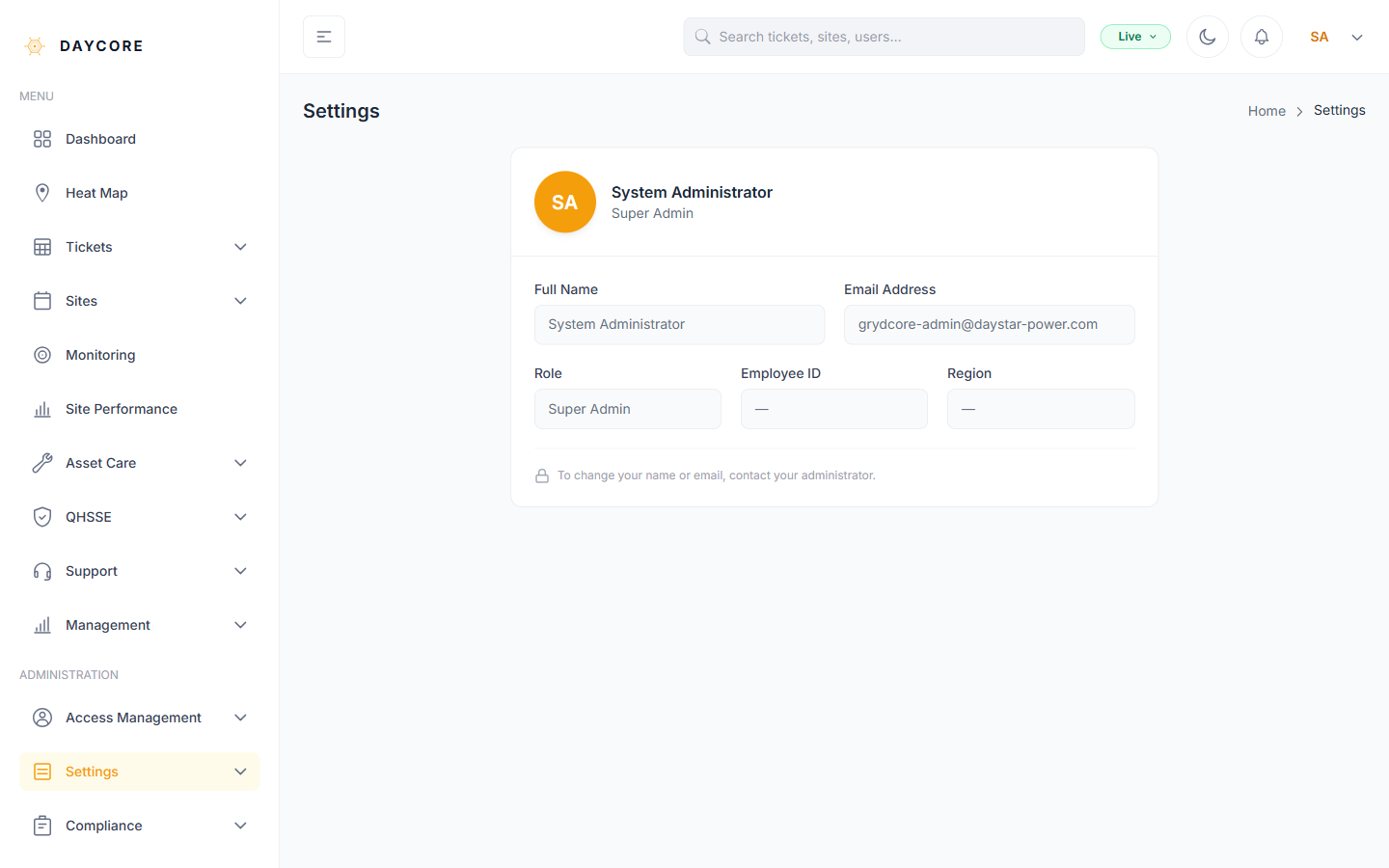
Task: Click the Role field showing Super Admin
Action: [628, 409]
